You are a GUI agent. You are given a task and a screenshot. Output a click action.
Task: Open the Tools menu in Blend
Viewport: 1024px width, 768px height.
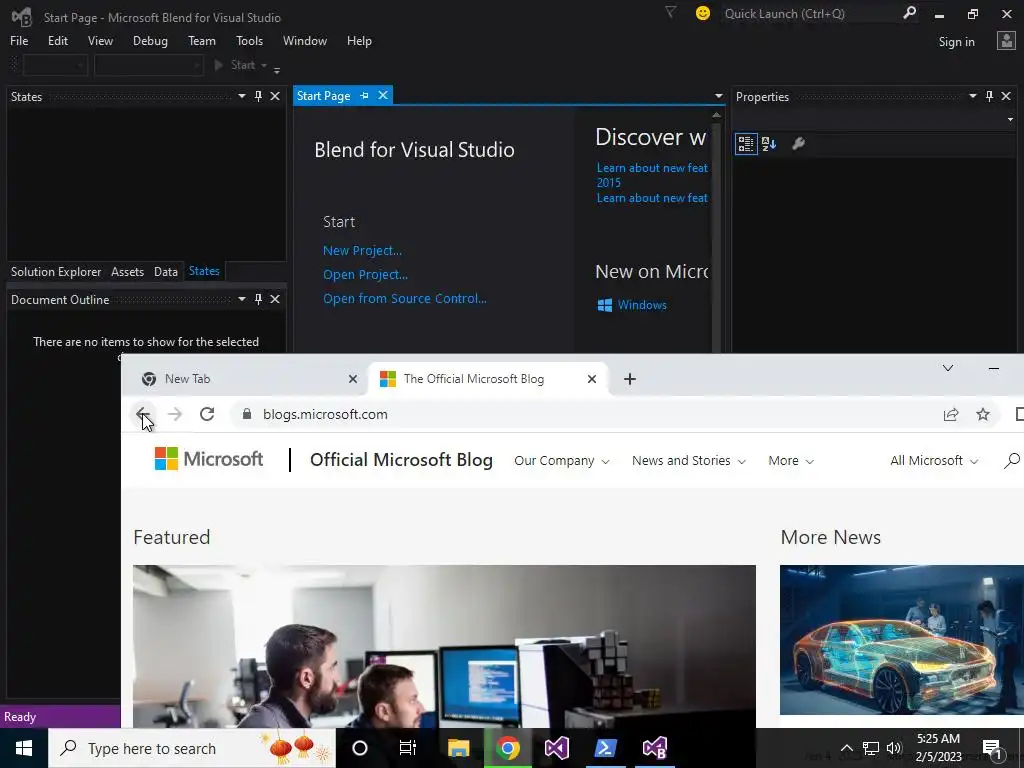[249, 40]
